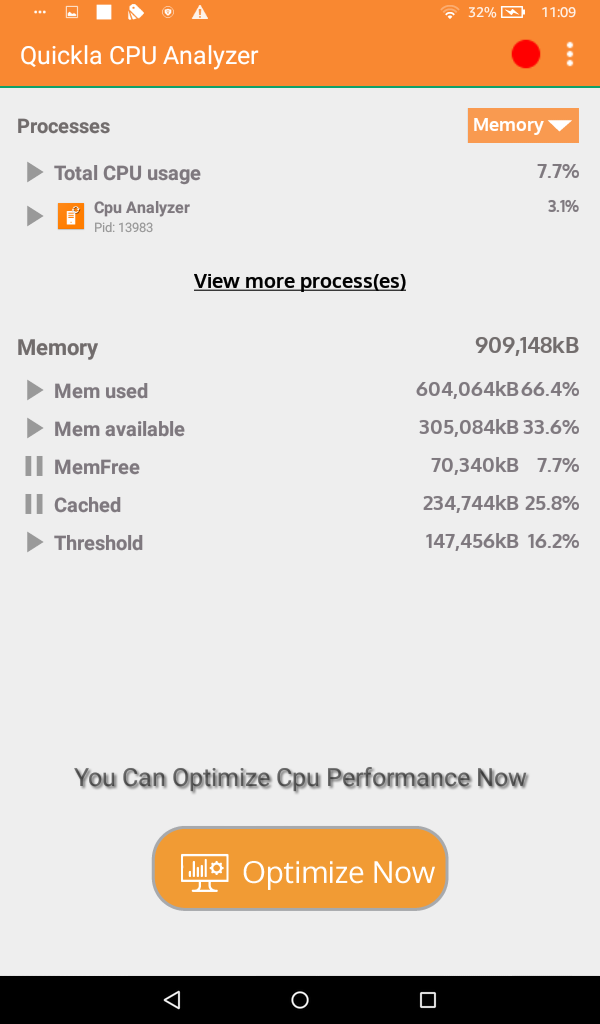This screenshot has width=600, height=1024.
Task: Toggle monitoring of Total CPU usage
Action: (x=33, y=171)
